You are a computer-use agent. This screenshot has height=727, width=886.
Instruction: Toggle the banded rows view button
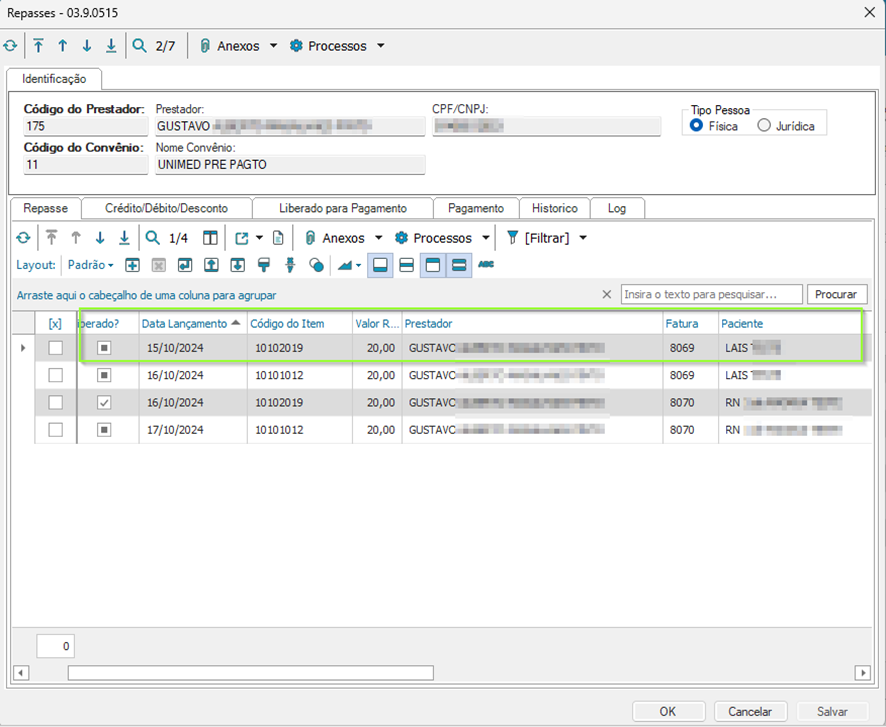pyautogui.click(x=459, y=265)
